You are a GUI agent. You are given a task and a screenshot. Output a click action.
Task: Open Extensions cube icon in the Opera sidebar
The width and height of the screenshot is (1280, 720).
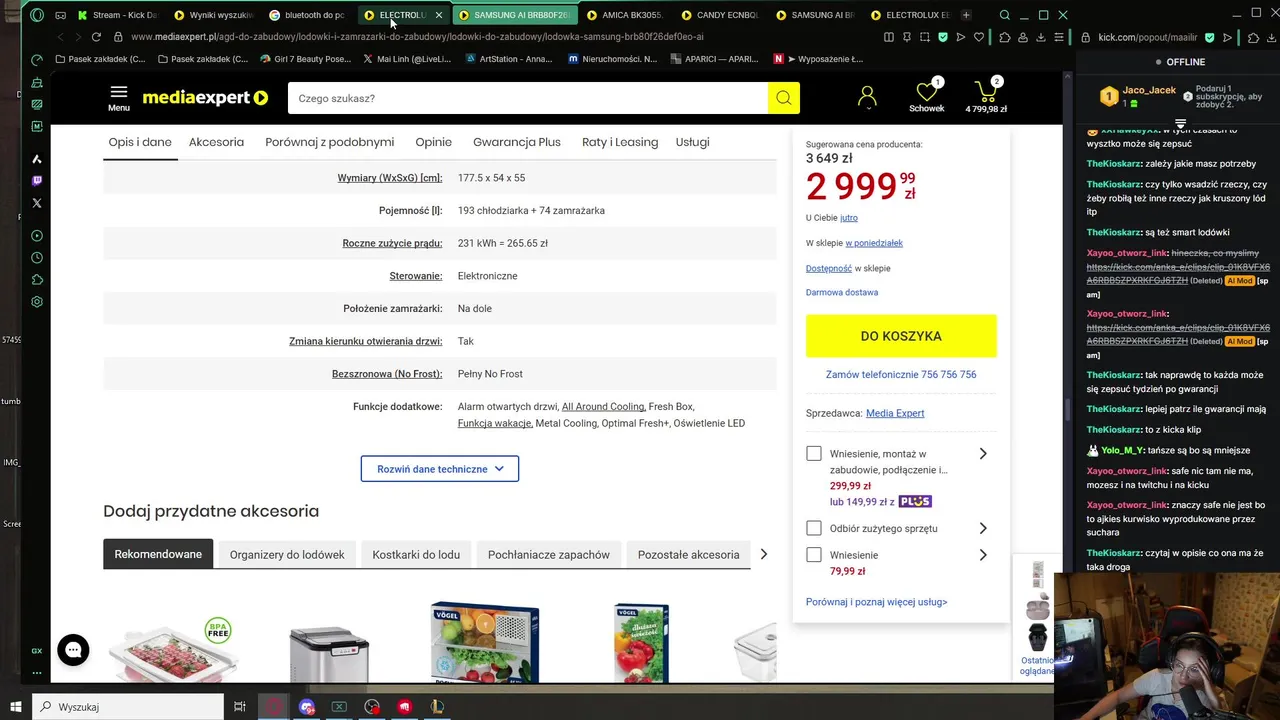pyautogui.click(x=37, y=280)
